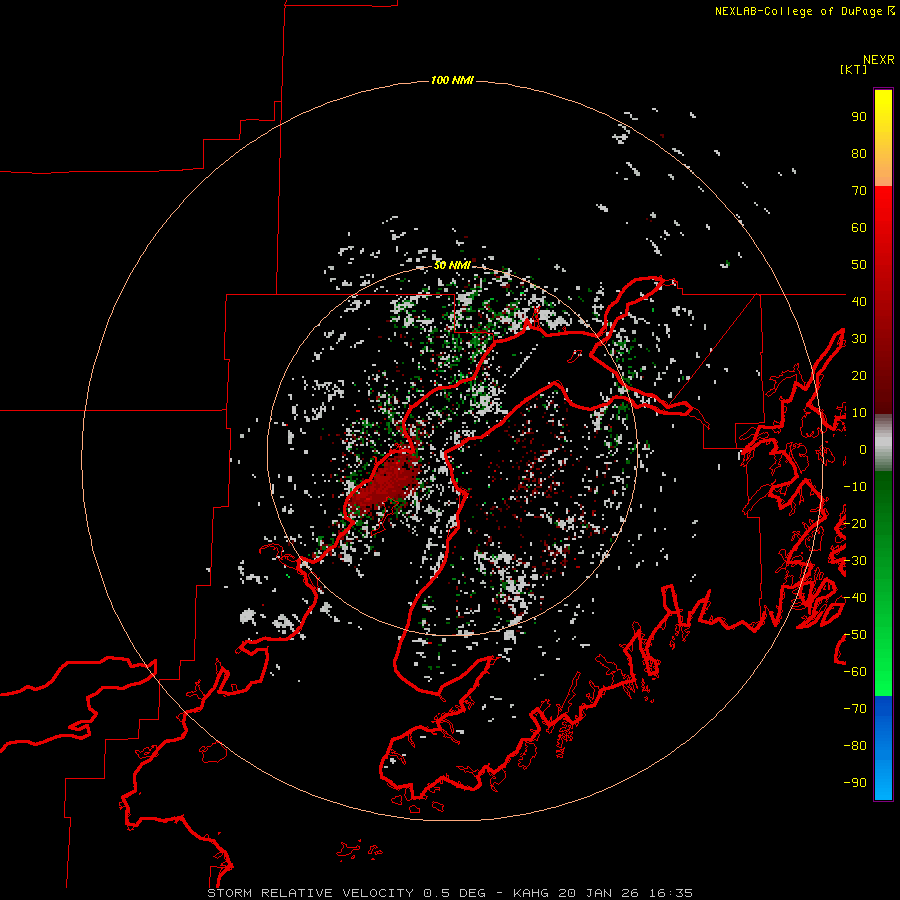Click the gray zero-velocity segment of the color bar
Viewport: 900px width, 900px height.
[x=883, y=443]
